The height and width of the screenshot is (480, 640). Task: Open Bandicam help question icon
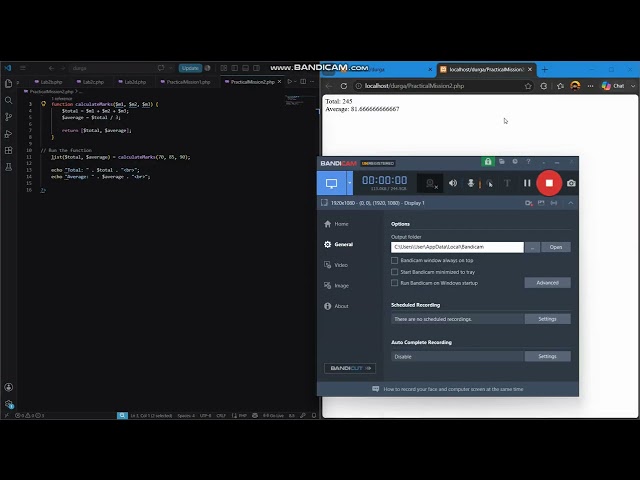click(528, 162)
